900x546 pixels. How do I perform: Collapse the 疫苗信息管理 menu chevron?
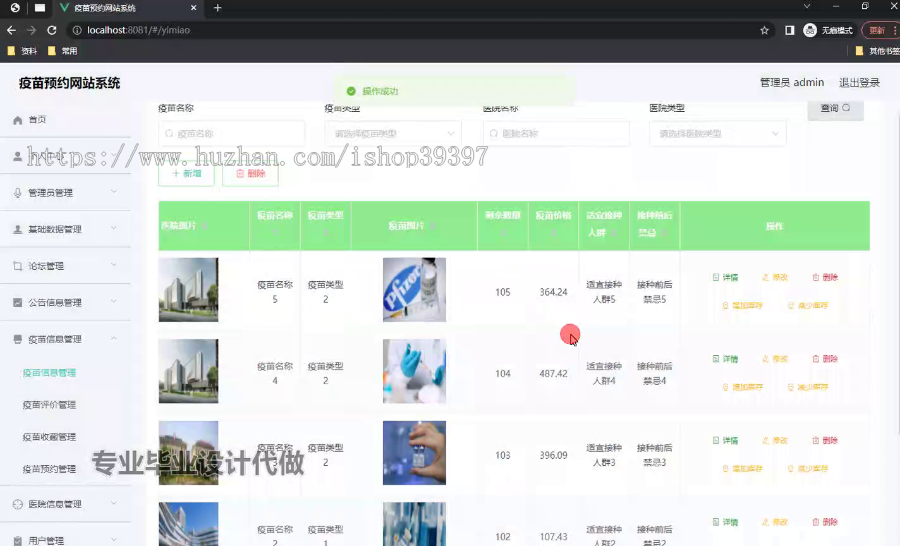coord(114,339)
